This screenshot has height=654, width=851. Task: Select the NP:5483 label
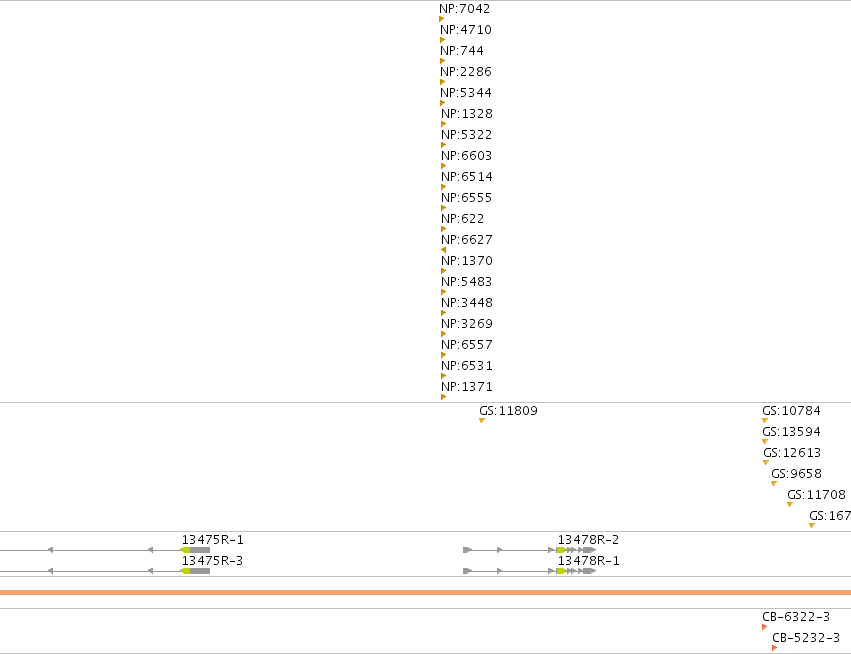(467, 282)
